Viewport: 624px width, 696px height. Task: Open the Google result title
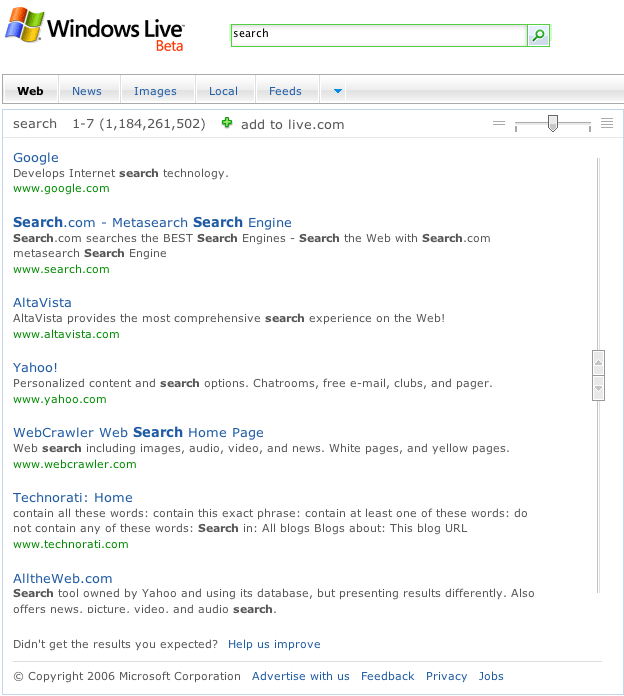(x=36, y=158)
